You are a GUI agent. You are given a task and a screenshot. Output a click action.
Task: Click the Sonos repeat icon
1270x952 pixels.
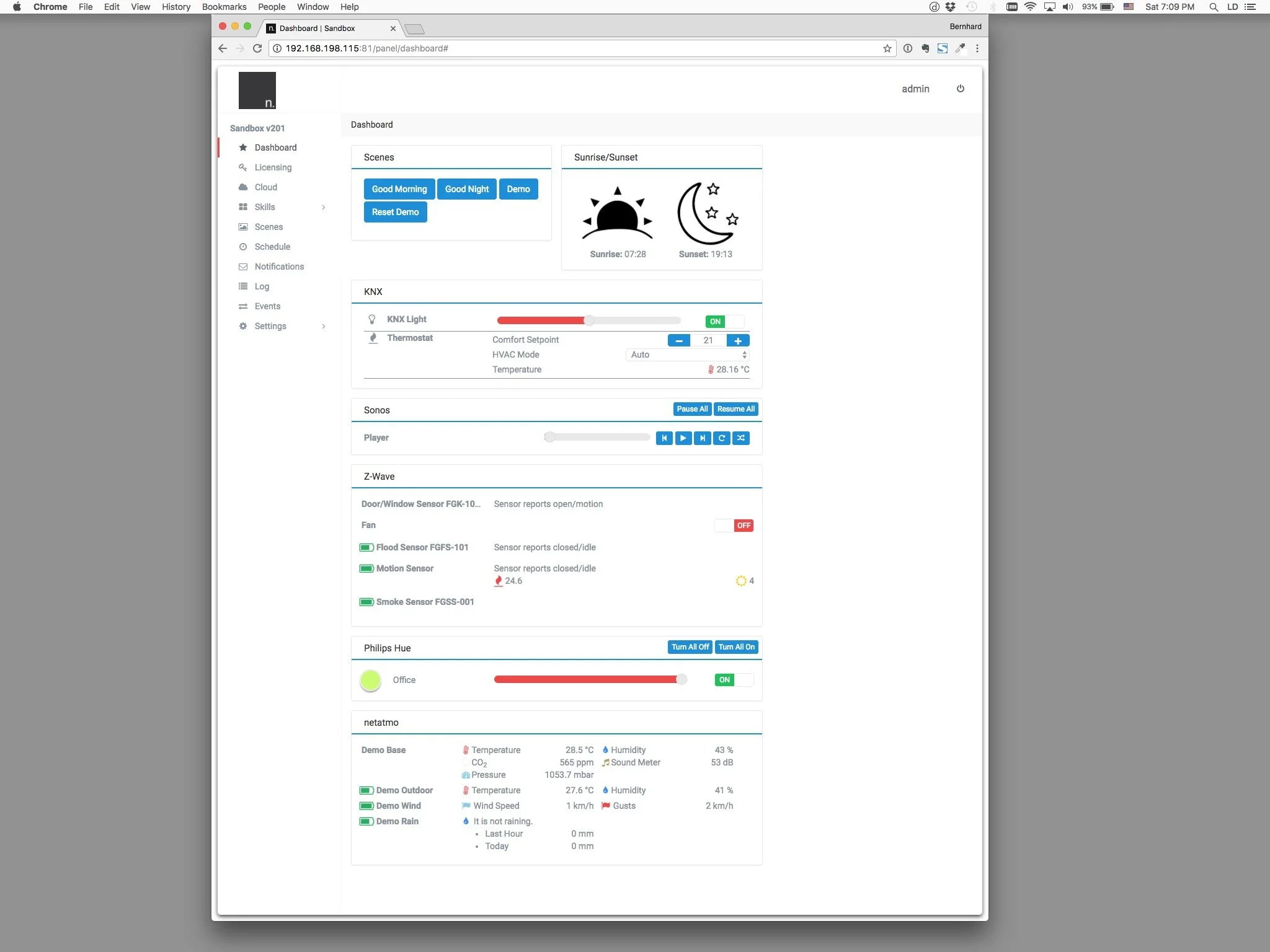click(721, 438)
